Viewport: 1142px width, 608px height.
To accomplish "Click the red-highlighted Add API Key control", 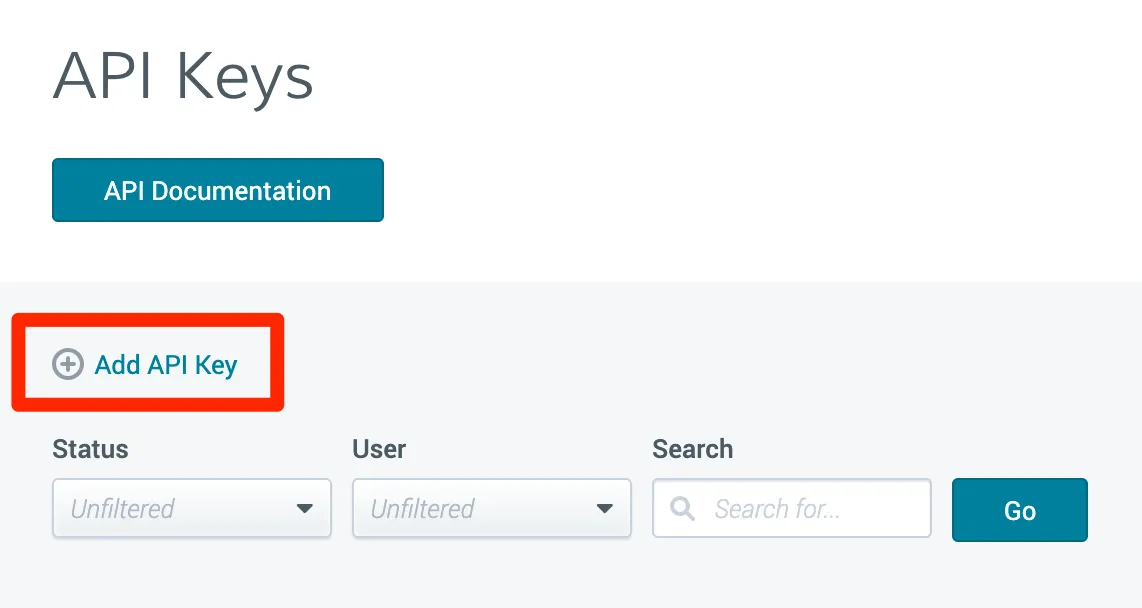I will [147, 365].
